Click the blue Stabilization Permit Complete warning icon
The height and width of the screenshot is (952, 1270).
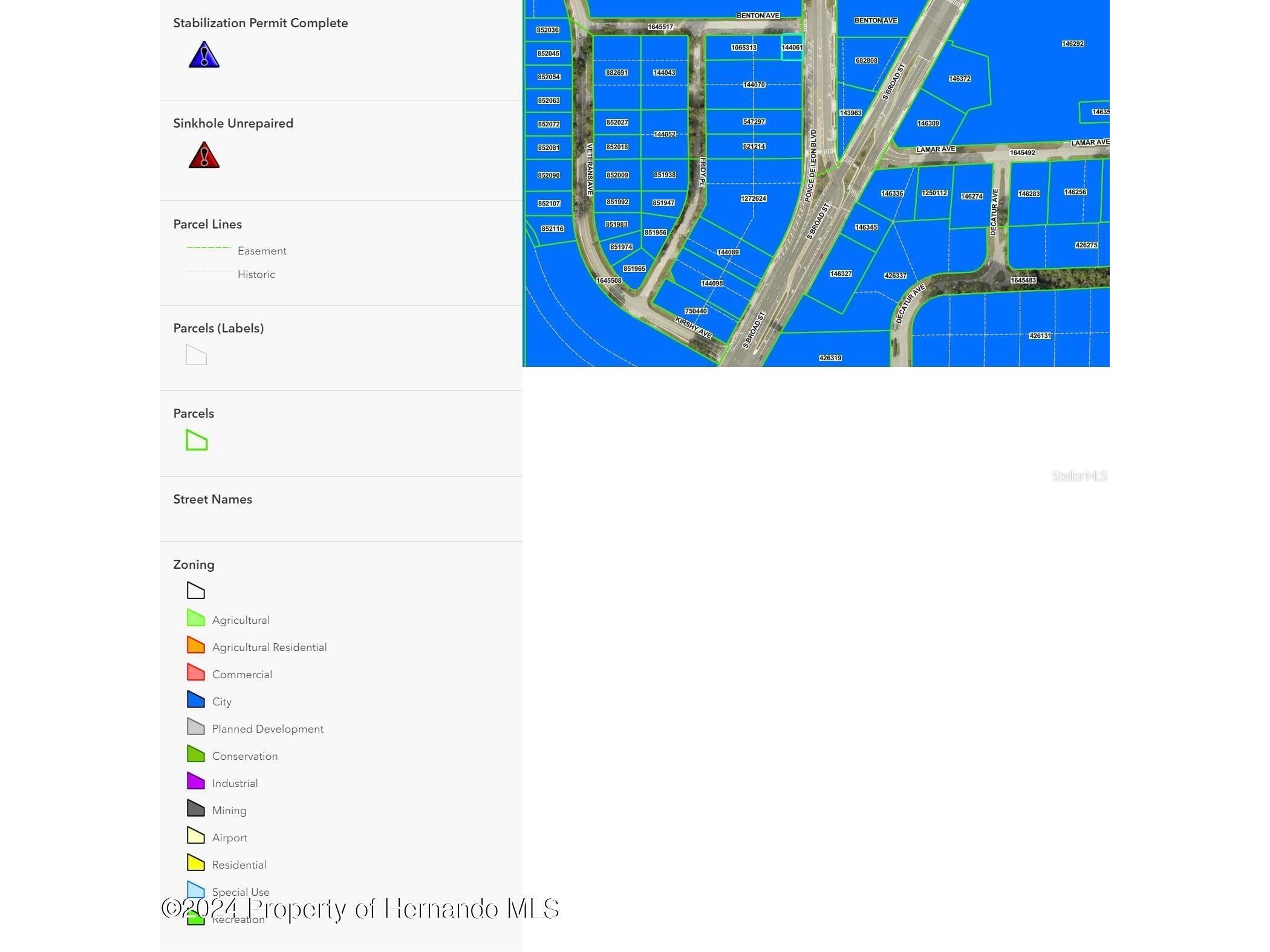tap(204, 54)
